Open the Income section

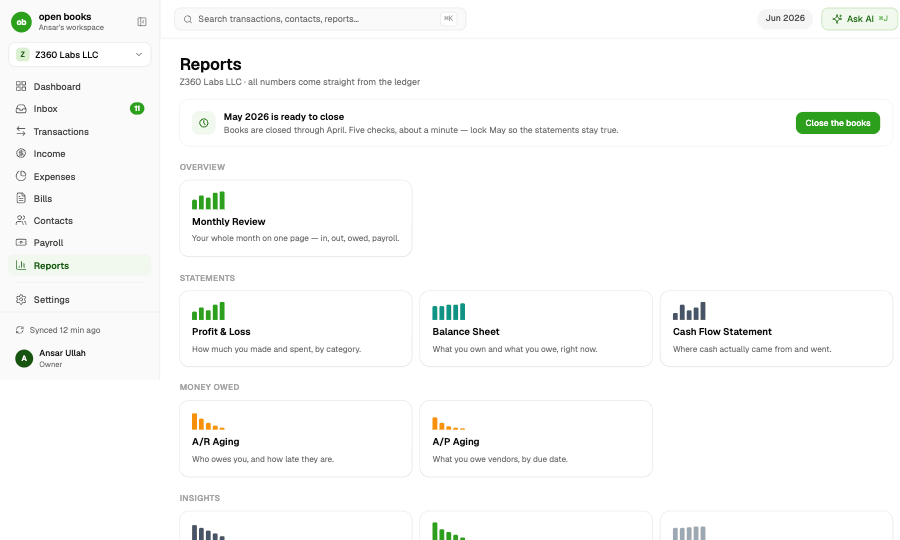[x=80, y=154]
